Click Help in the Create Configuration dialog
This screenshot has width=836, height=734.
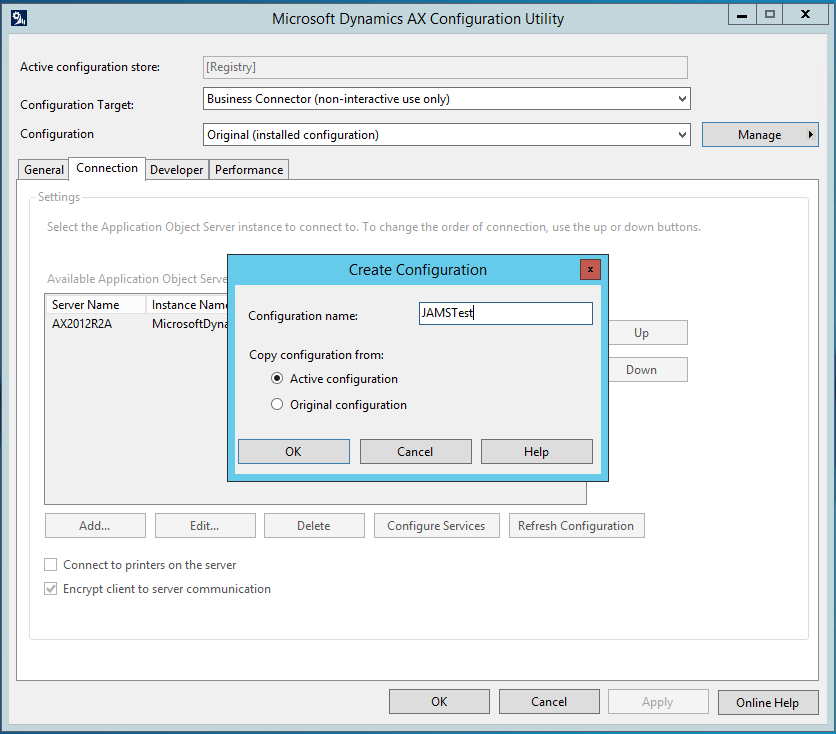536,452
